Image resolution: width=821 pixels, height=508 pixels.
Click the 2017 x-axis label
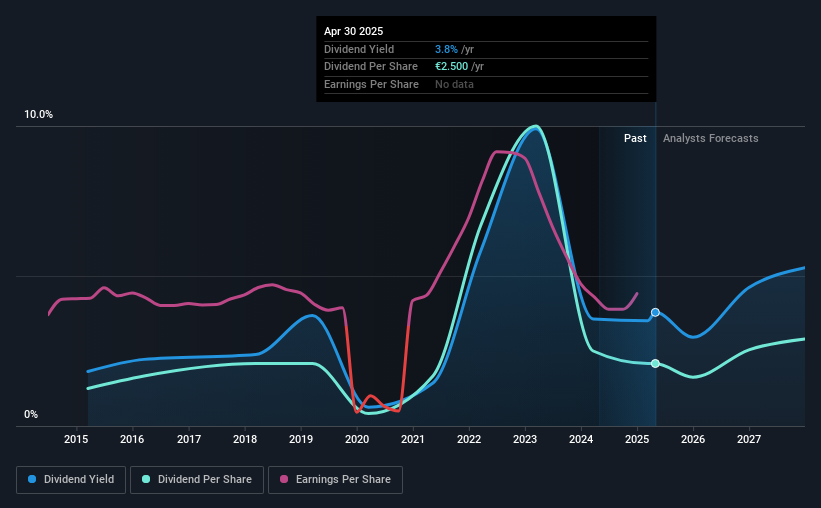[188, 439]
